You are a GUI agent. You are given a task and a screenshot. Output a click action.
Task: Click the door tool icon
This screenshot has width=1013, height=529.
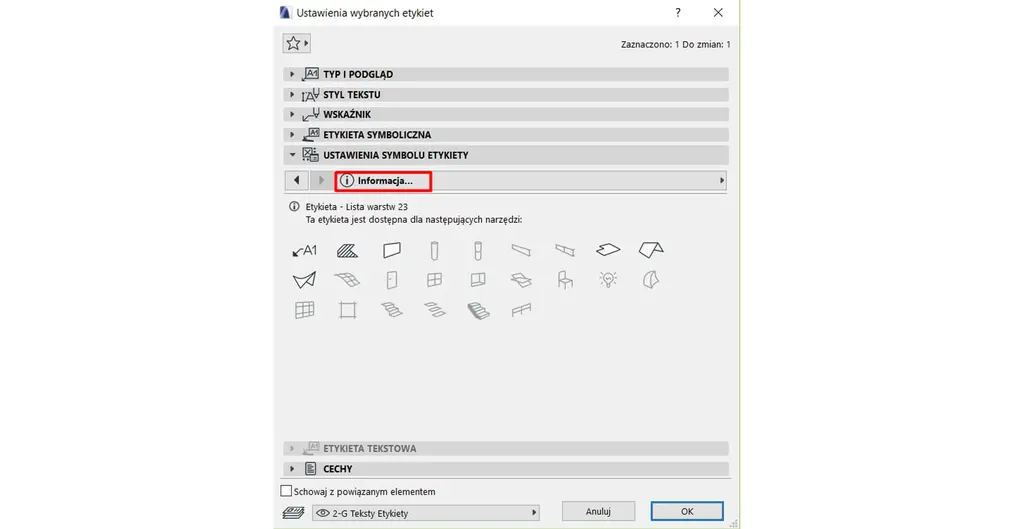(x=392, y=280)
